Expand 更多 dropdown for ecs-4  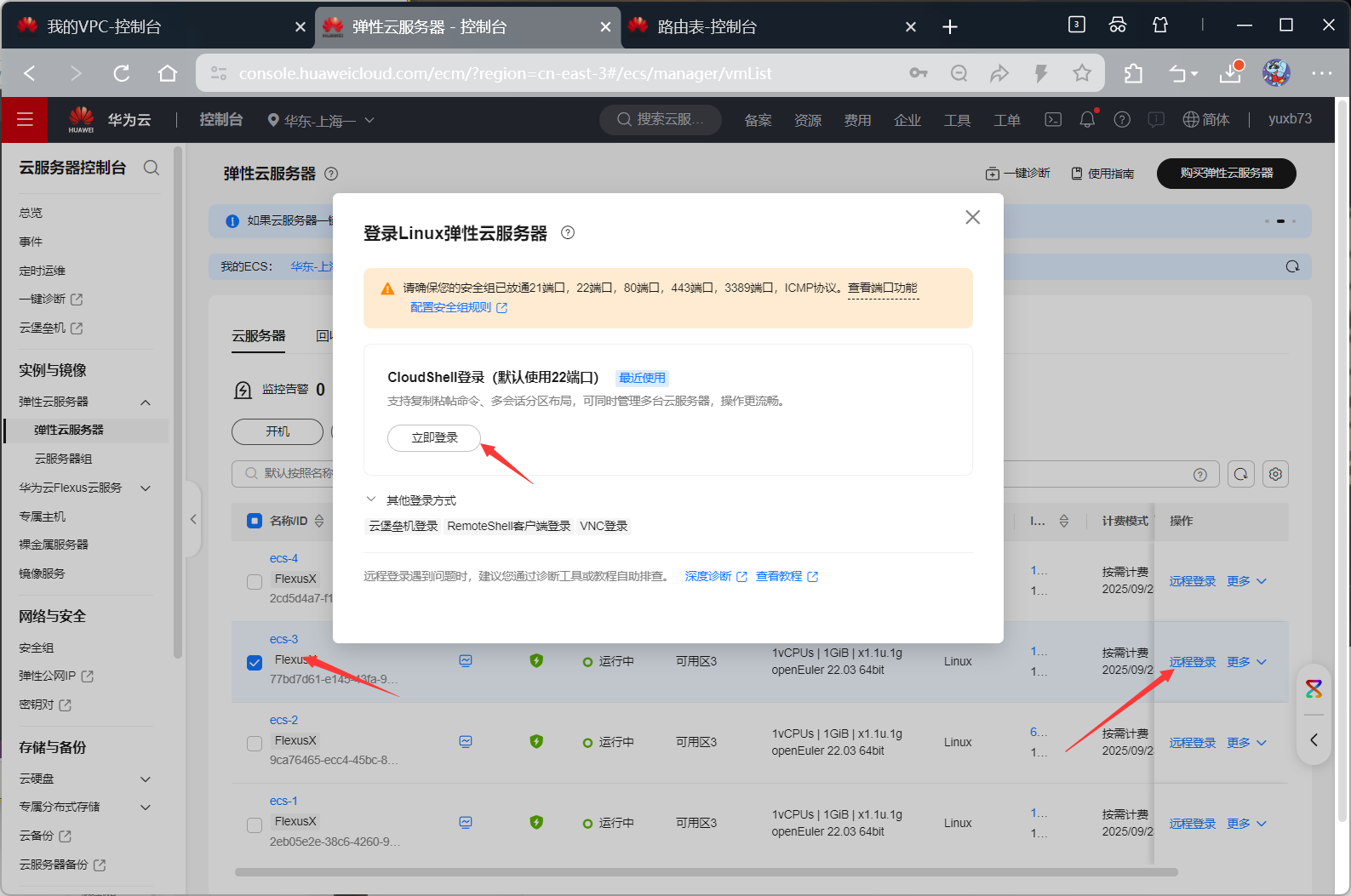point(1246,581)
